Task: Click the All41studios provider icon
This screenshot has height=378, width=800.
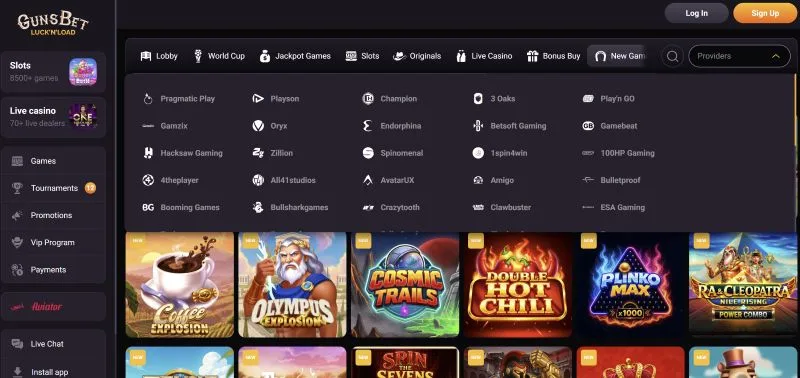Action: (x=258, y=180)
